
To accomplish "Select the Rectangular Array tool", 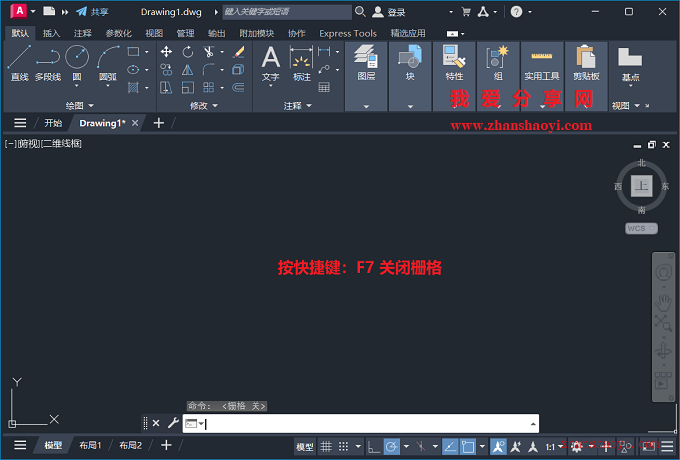I will (x=209, y=88).
